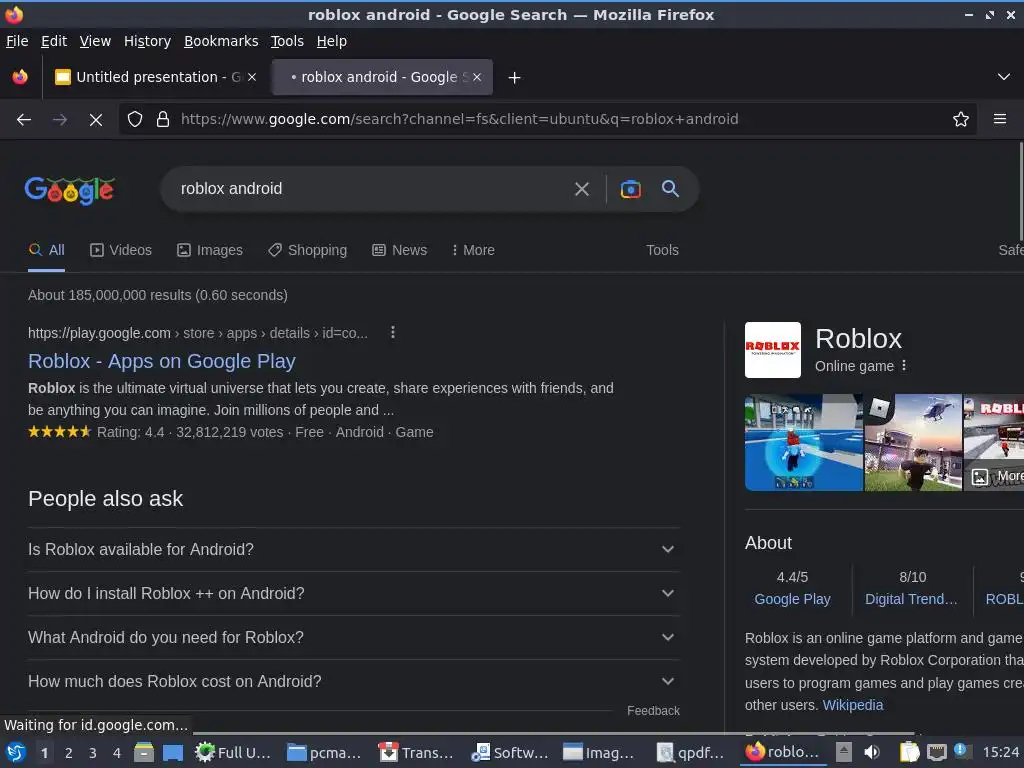Open the helicopter Roblox image
Viewport: 1024px width, 768px height.
click(913, 442)
